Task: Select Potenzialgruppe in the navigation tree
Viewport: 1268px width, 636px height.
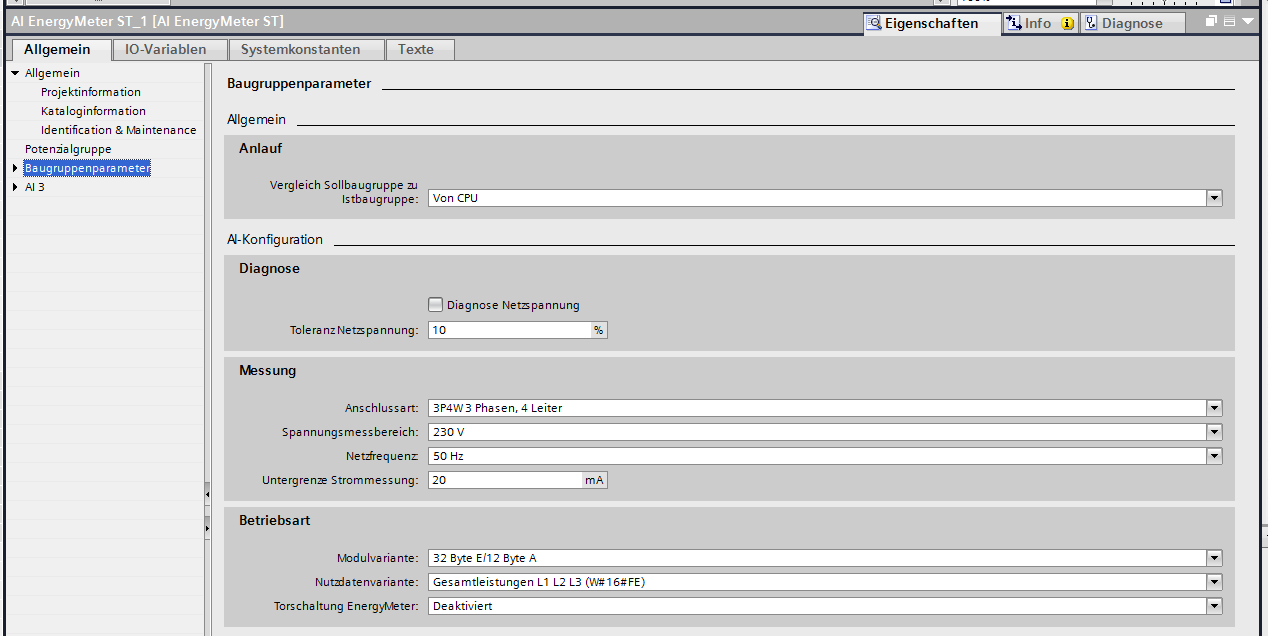Action: (x=68, y=149)
